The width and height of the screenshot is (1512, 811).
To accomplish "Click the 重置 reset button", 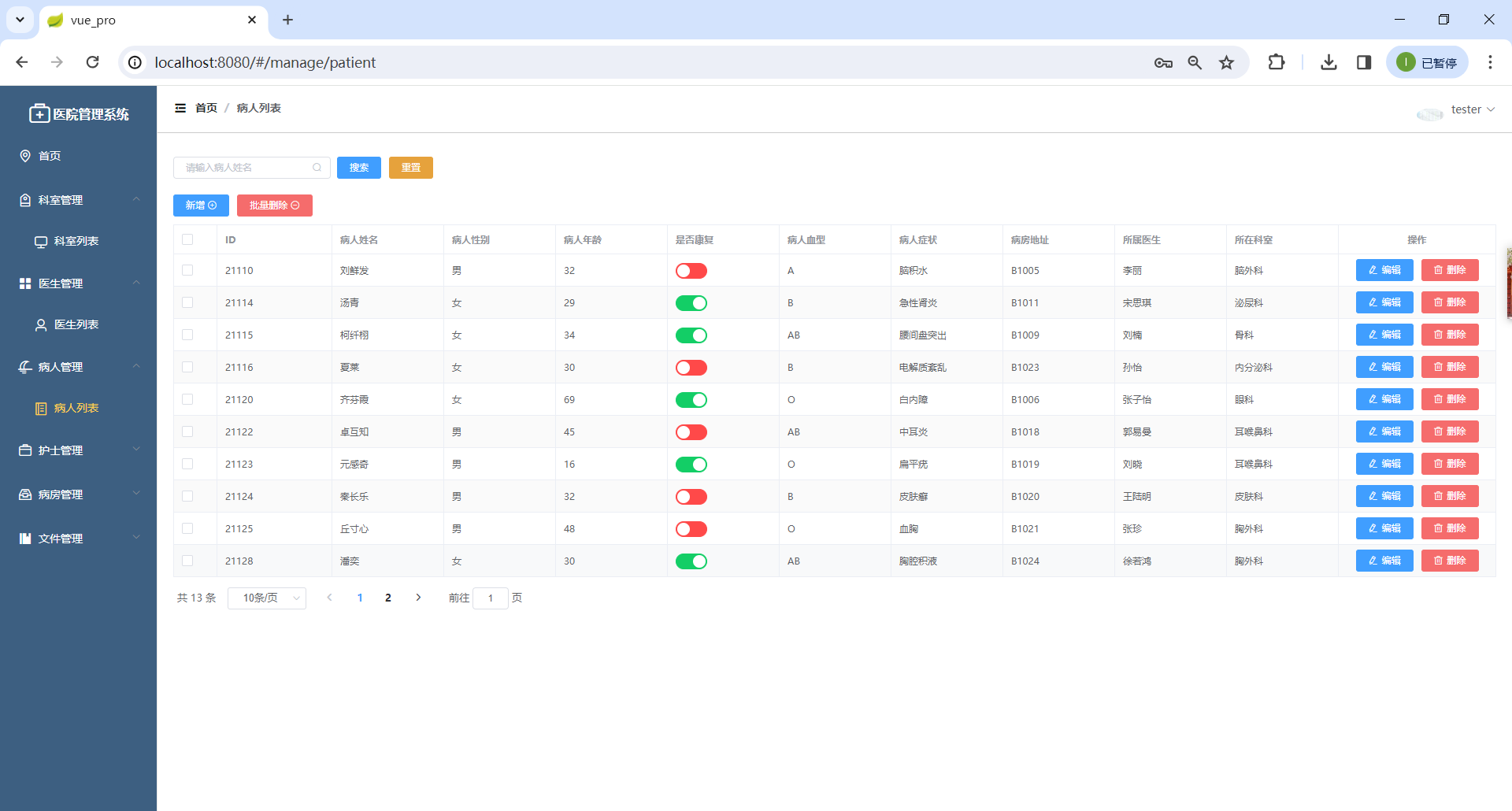I will coord(411,168).
